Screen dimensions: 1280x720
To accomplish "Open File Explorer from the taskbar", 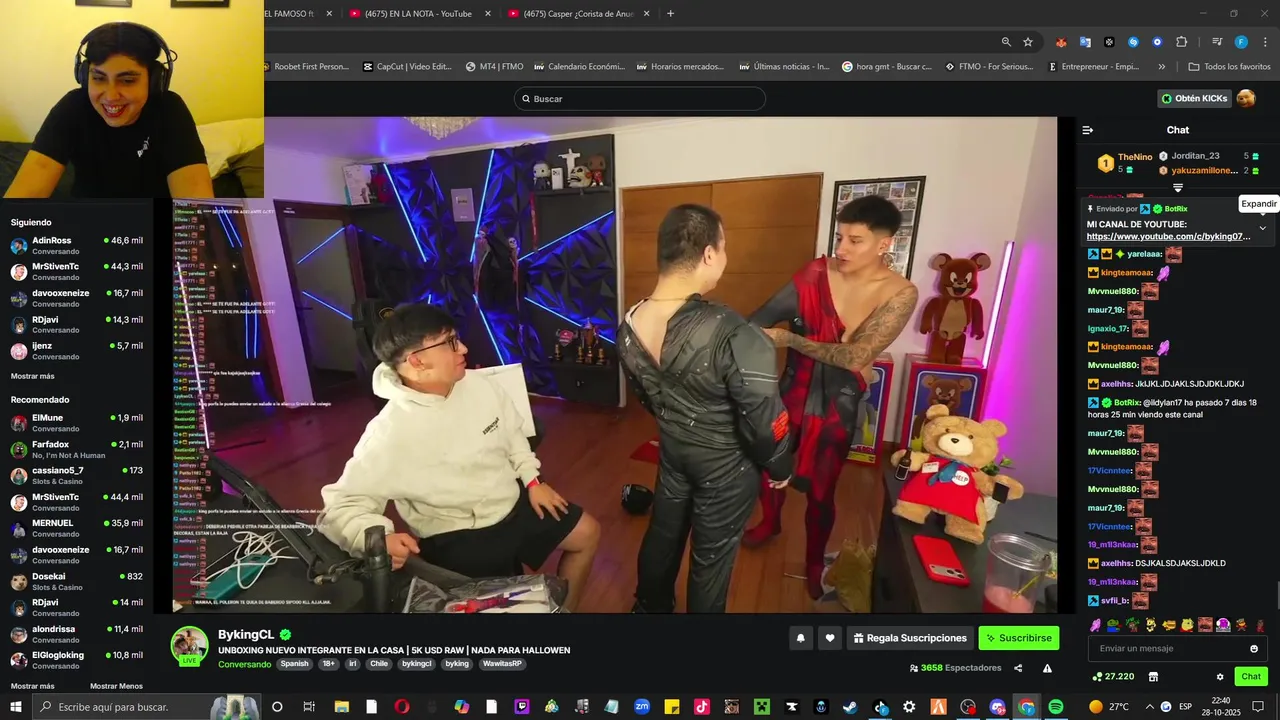I will click(x=342, y=707).
